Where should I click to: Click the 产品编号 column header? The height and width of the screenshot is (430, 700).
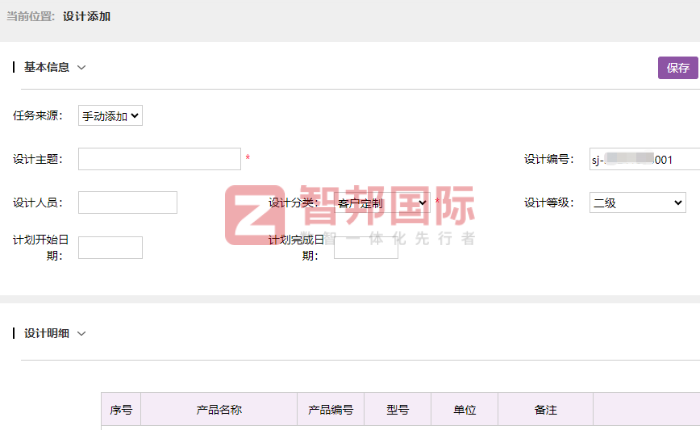point(330,410)
